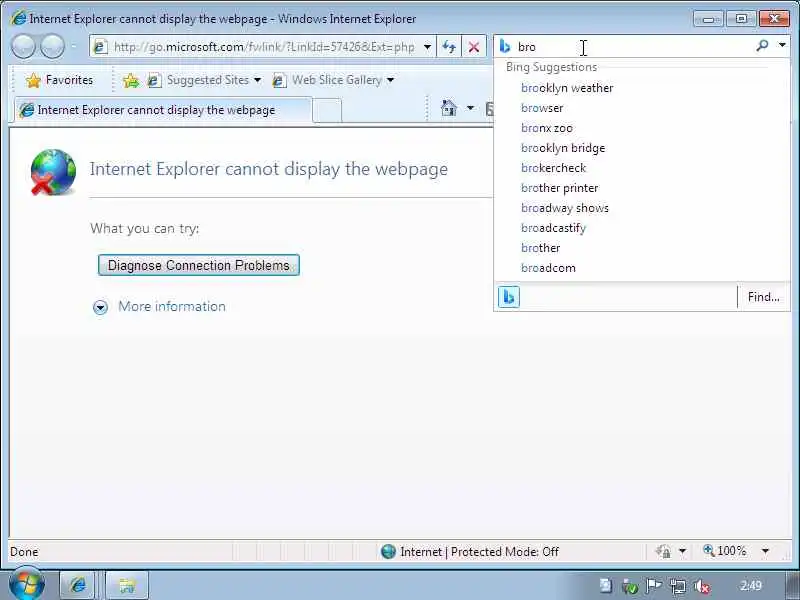Go back with the Back arrow button
This screenshot has width=800, height=600.
[23, 46]
